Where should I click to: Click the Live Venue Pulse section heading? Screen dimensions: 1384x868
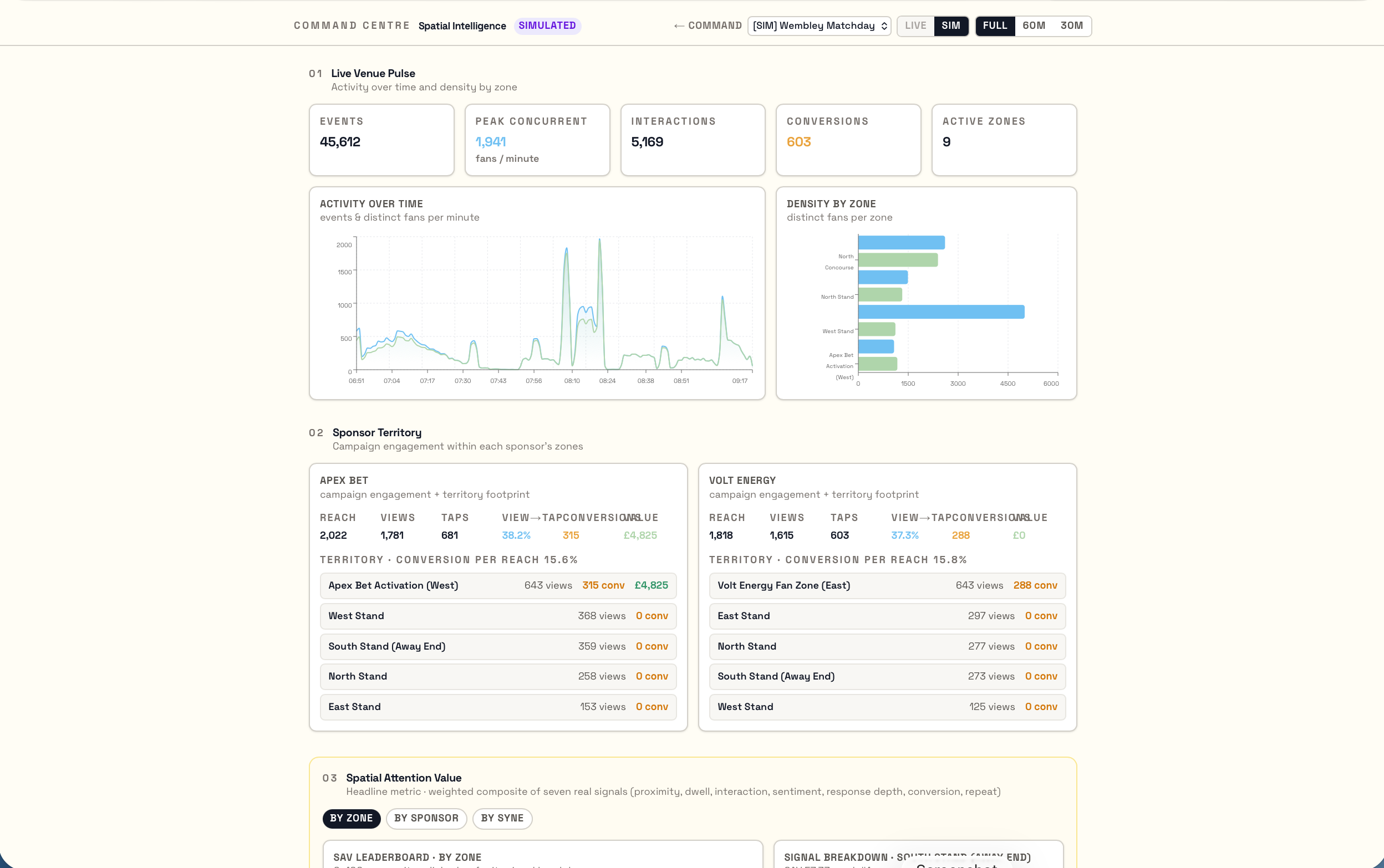tap(373, 74)
